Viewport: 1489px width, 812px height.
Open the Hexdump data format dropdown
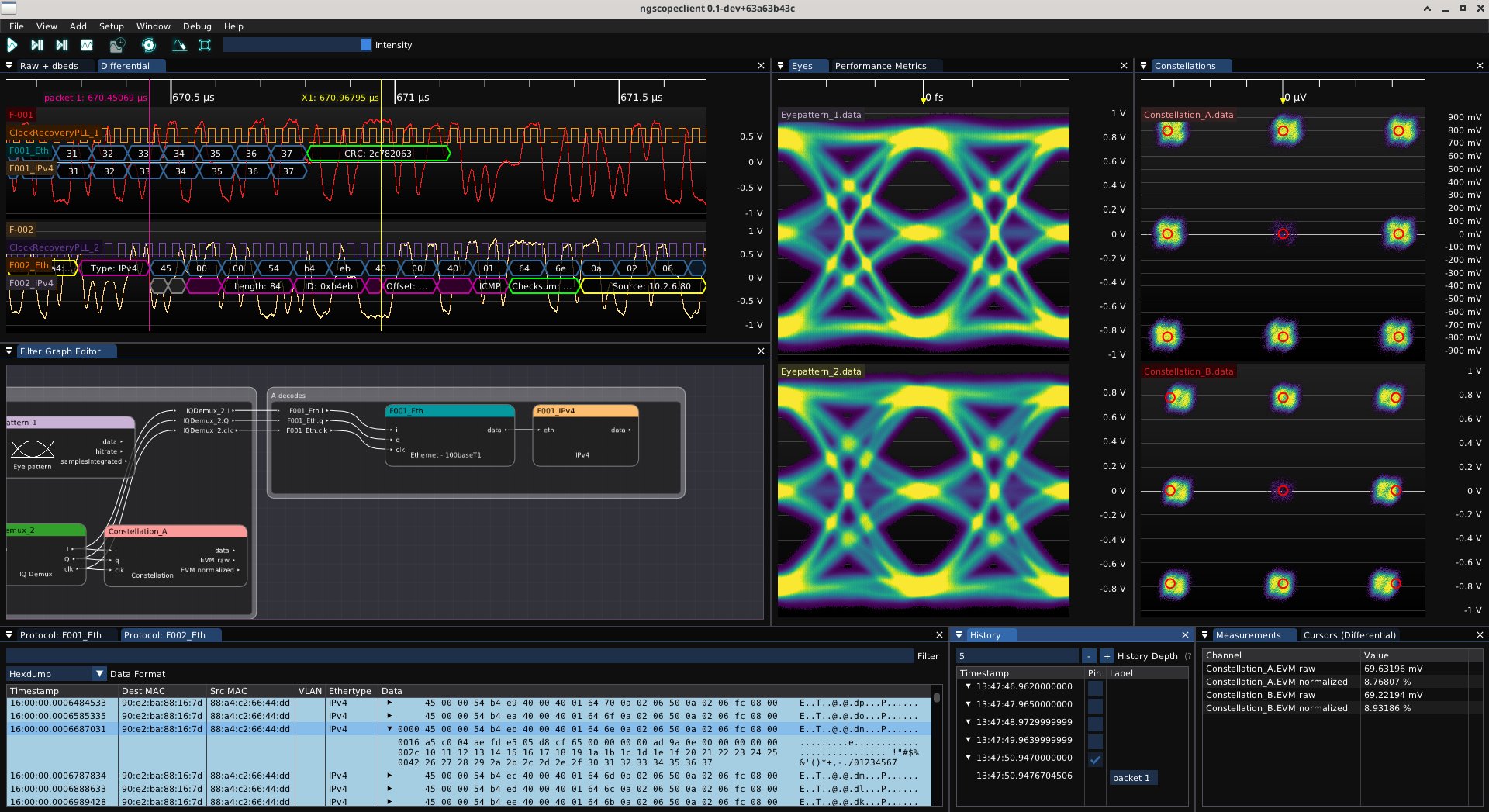(x=98, y=674)
